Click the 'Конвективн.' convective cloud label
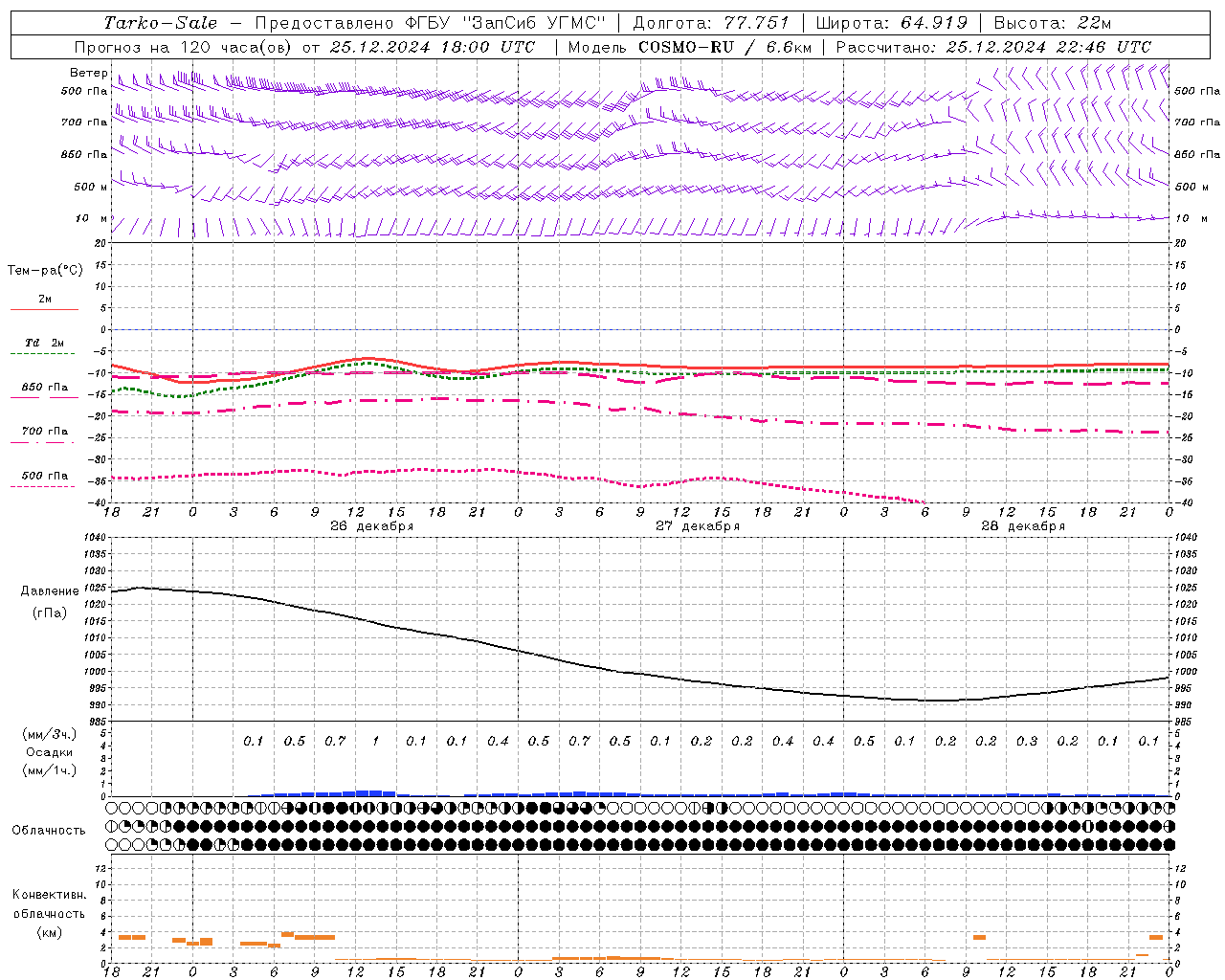This screenshot has height=980, width=1225. tap(50, 895)
